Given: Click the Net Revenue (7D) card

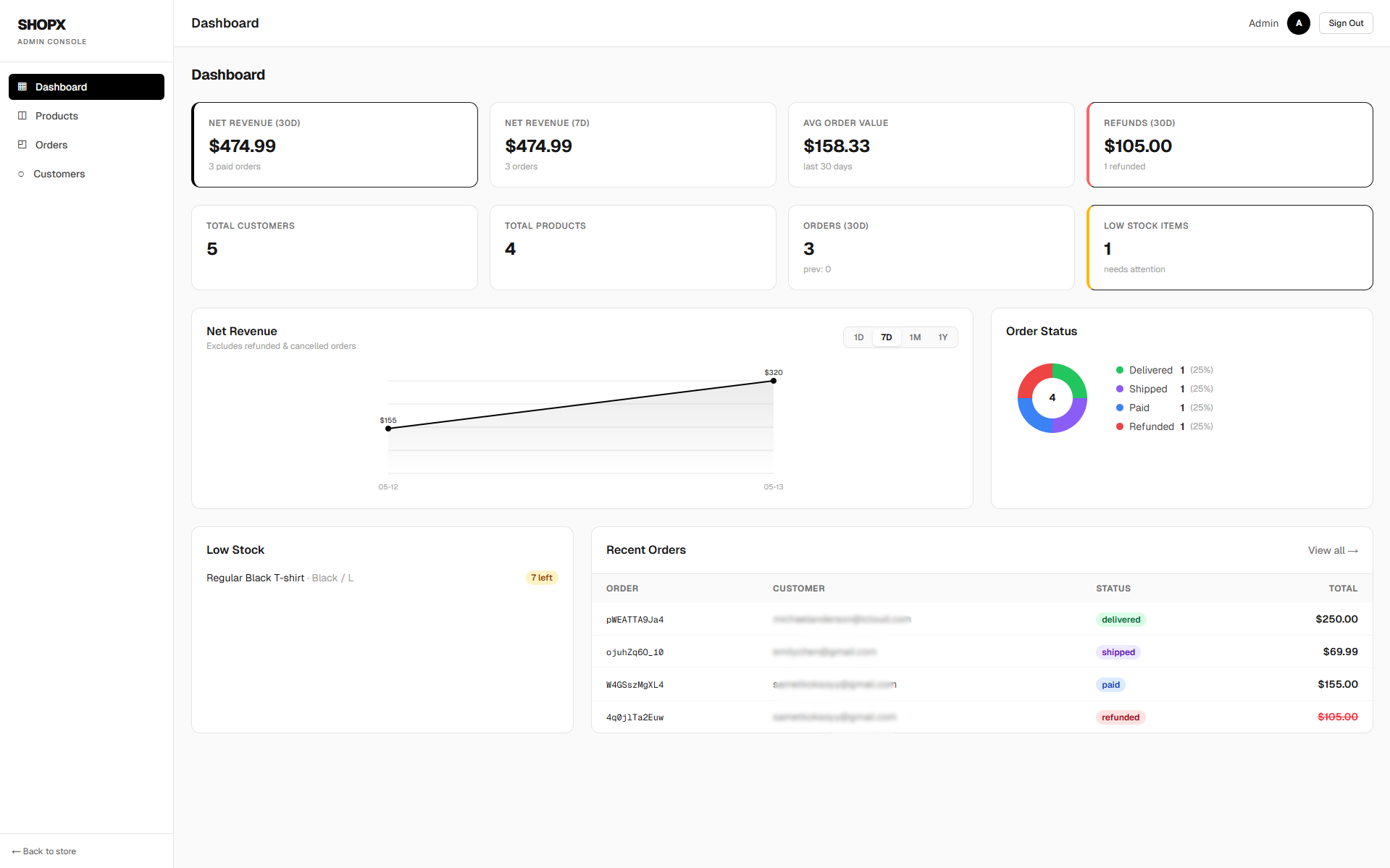Looking at the screenshot, I should coord(633,145).
